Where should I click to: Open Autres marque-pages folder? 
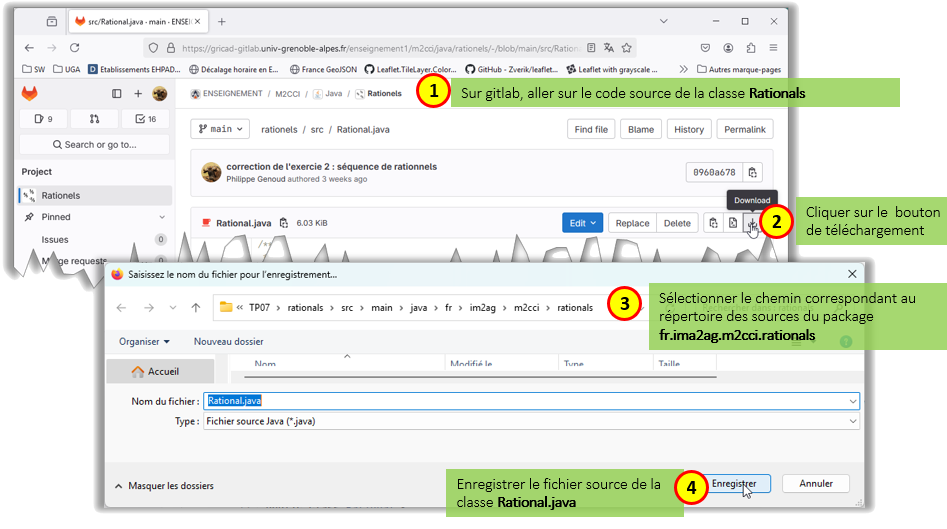pyautogui.click(x=739, y=69)
